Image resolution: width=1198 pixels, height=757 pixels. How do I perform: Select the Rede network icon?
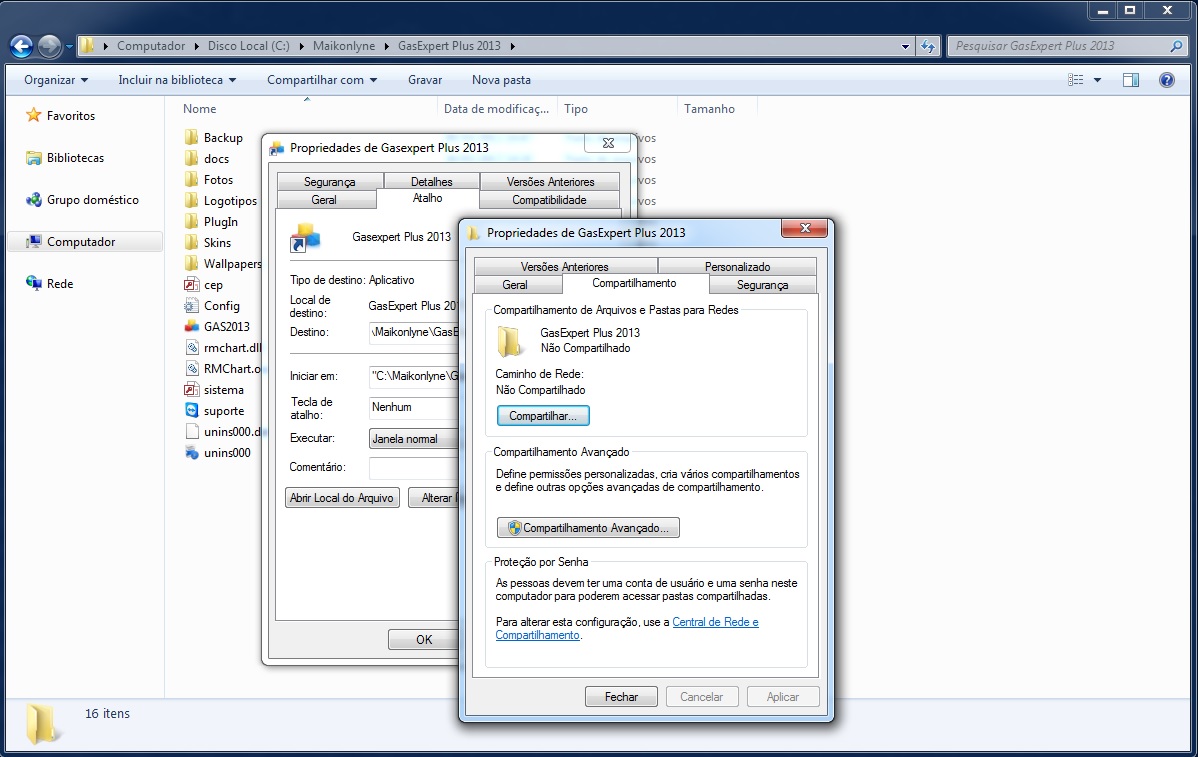point(34,283)
